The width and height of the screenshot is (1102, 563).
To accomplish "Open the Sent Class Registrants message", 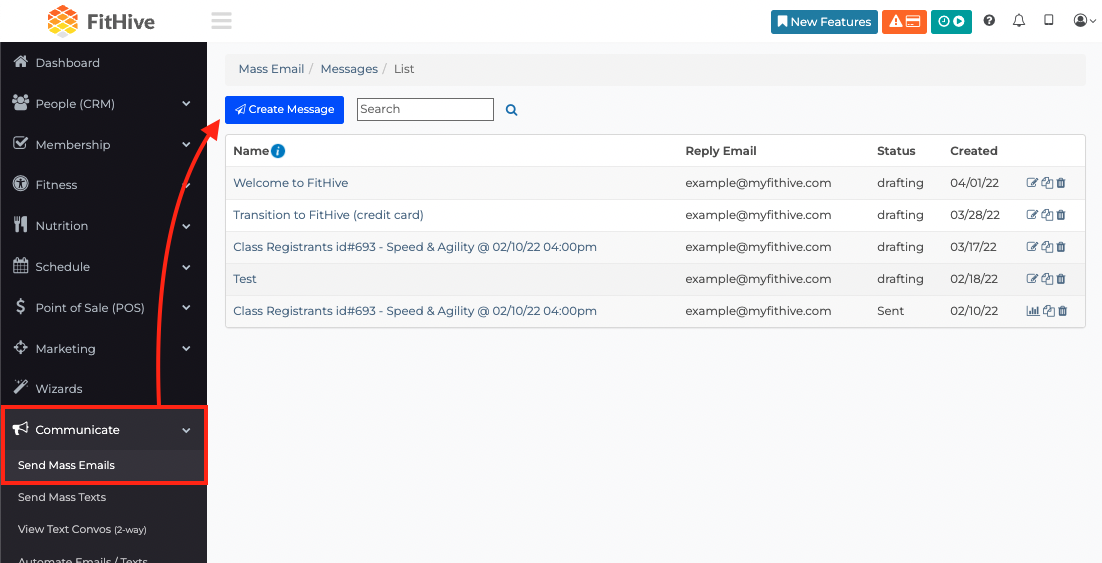I will 415,311.
